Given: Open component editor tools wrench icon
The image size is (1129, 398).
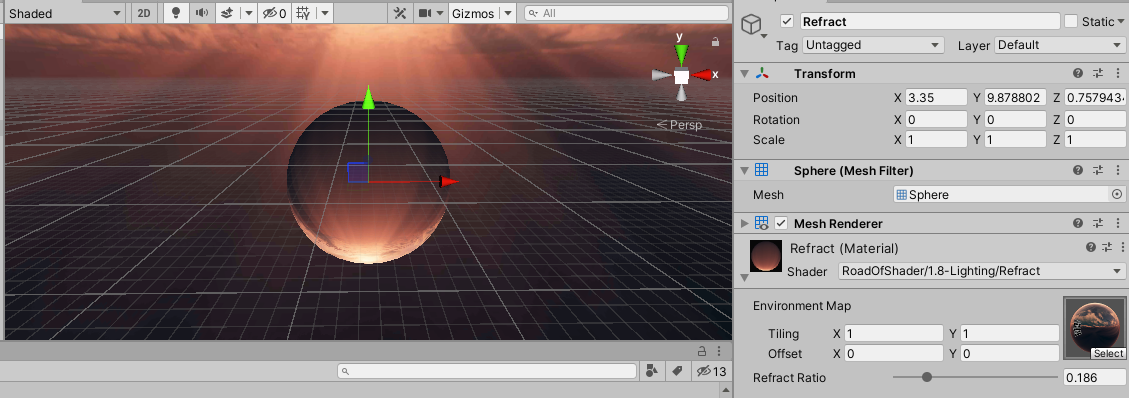Looking at the screenshot, I should coord(400,13).
